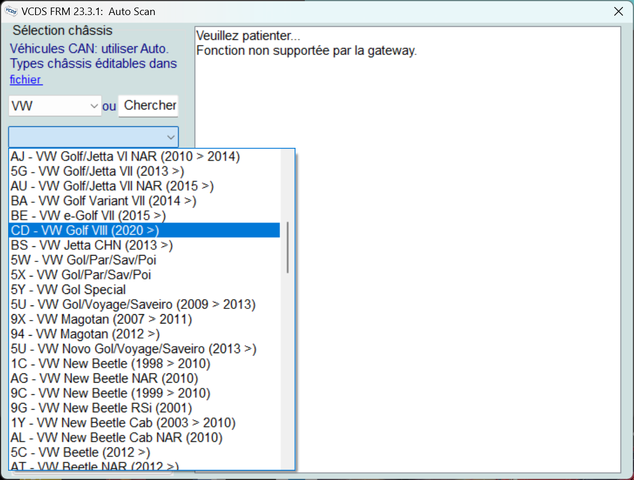Select 1Y - VW New Beetle Cab (2003 > 2010)
The height and width of the screenshot is (480, 634).
[x=144, y=423]
